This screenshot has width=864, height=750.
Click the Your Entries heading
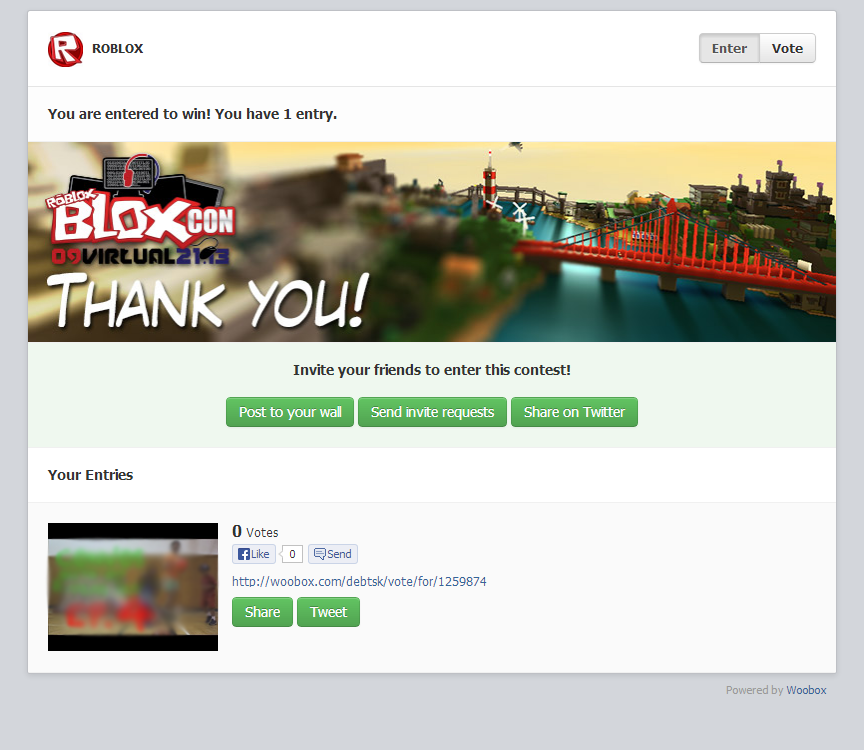pos(90,475)
